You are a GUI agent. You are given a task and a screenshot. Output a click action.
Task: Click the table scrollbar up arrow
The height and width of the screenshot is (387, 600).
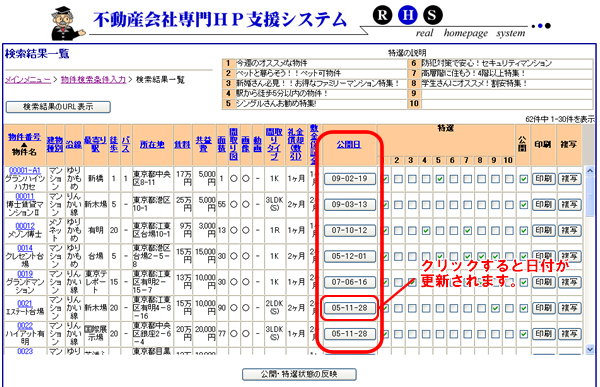click(x=590, y=171)
